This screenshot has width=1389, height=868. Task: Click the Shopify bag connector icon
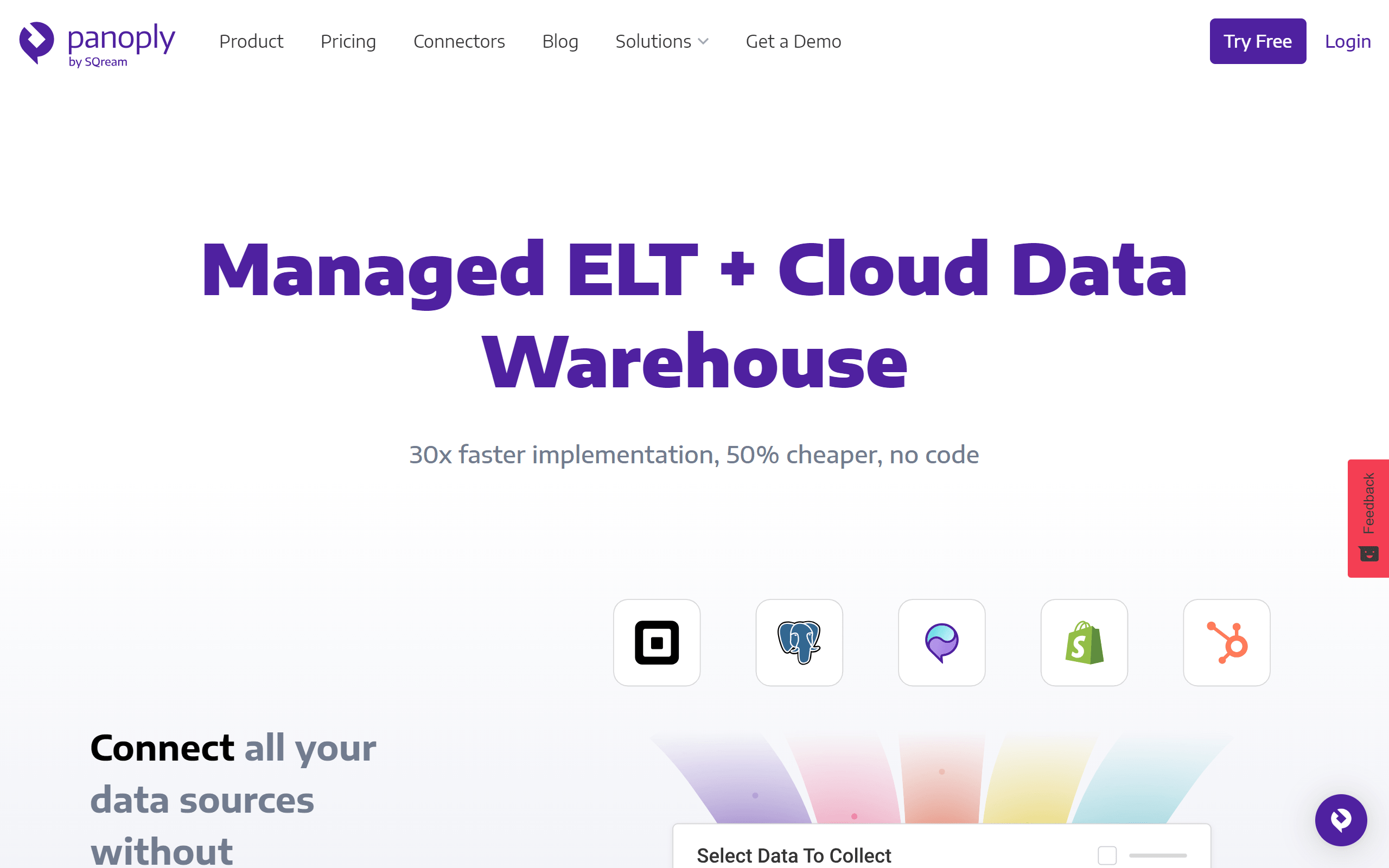(x=1083, y=642)
